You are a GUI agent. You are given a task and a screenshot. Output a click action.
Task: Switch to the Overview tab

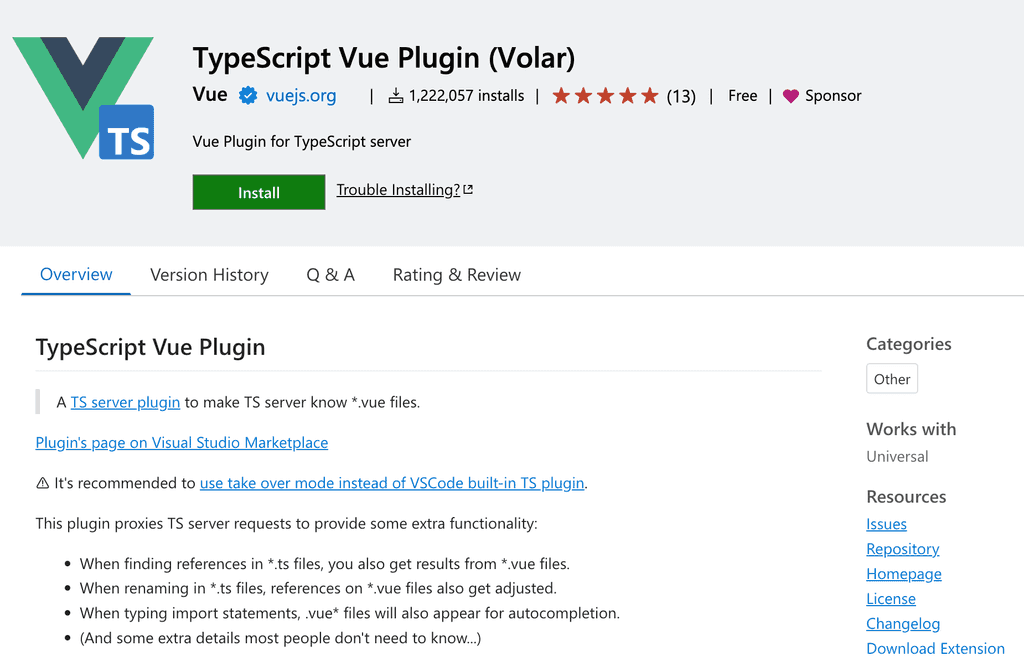76,275
